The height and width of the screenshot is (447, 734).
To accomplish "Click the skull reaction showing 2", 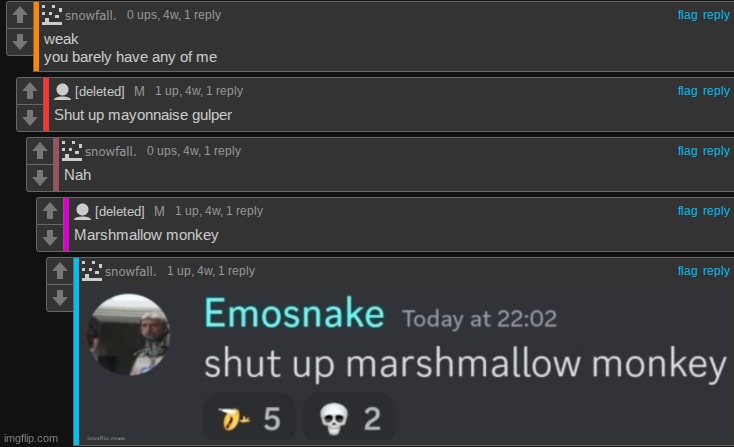I will coord(349,418).
